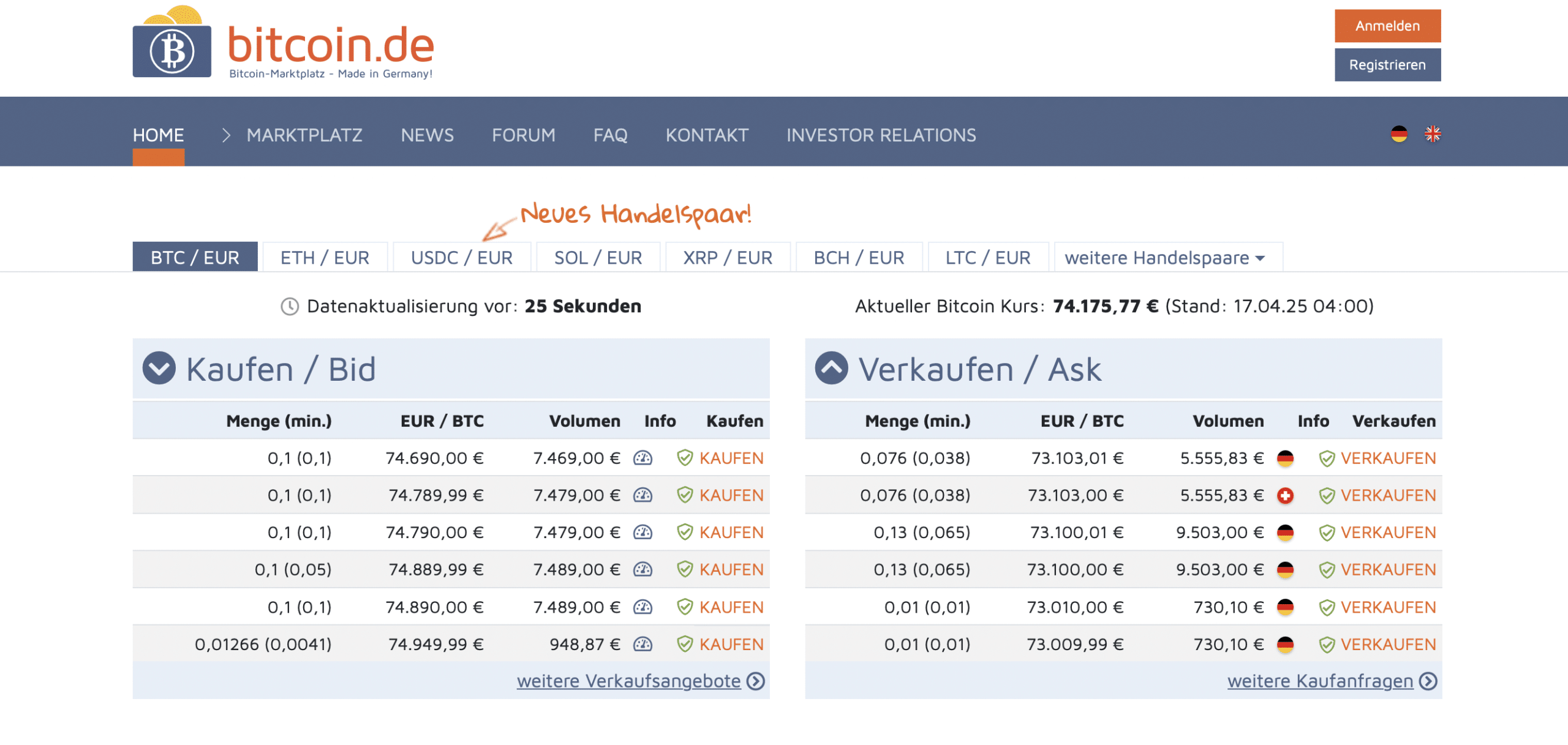Switch language to German via flag icon
Screen dimensions: 1568x745
click(x=1399, y=134)
